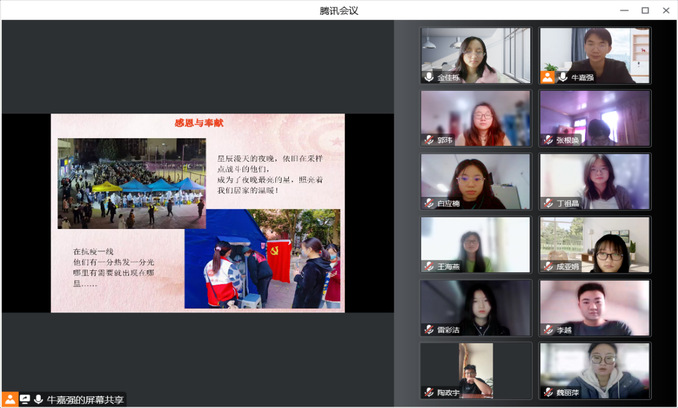Click the microphone icon on 牛嘉强's video tile
678x408 pixels.
point(563,77)
